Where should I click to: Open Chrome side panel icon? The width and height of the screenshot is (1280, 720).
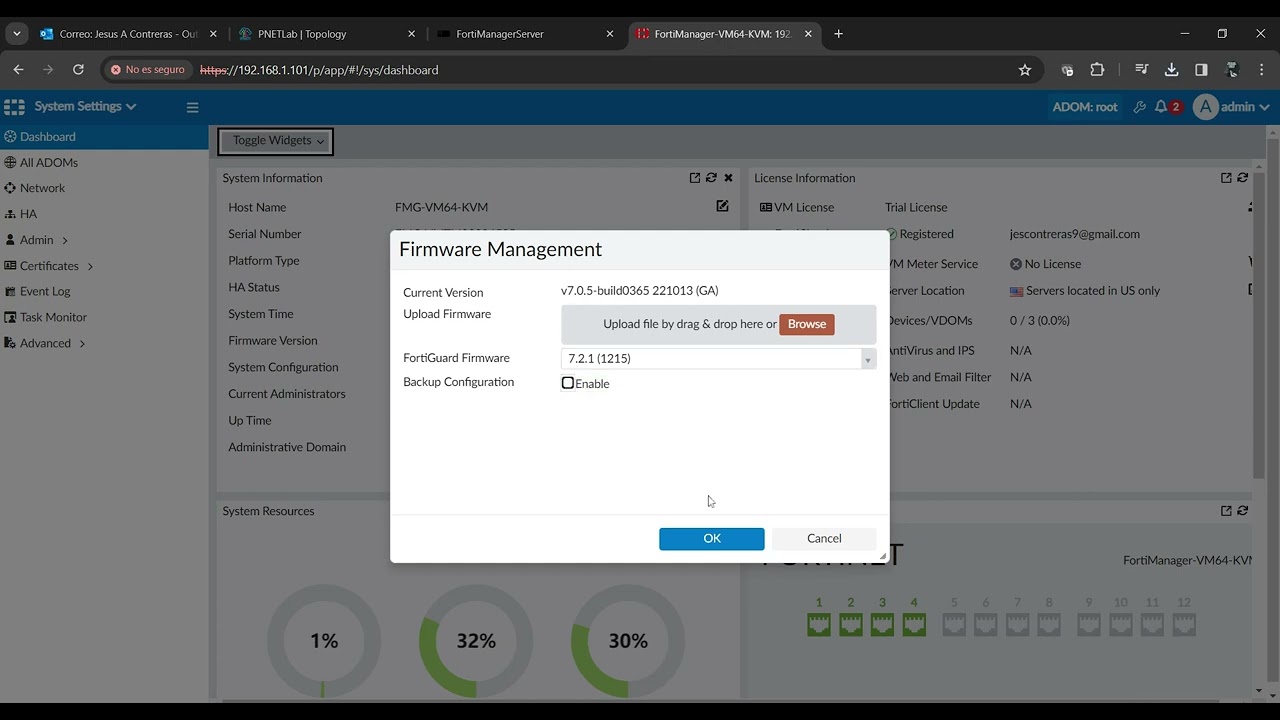tap(1201, 70)
